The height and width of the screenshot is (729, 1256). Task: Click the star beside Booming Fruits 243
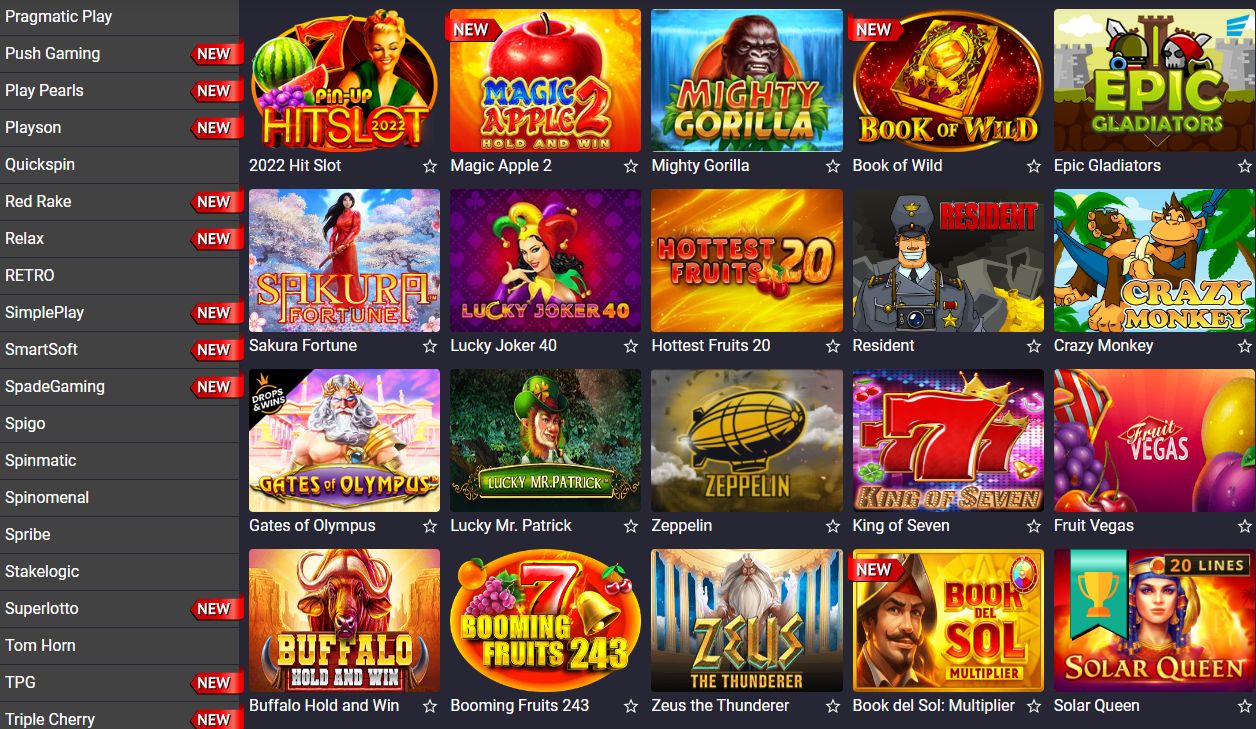click(x=631, y=706)
